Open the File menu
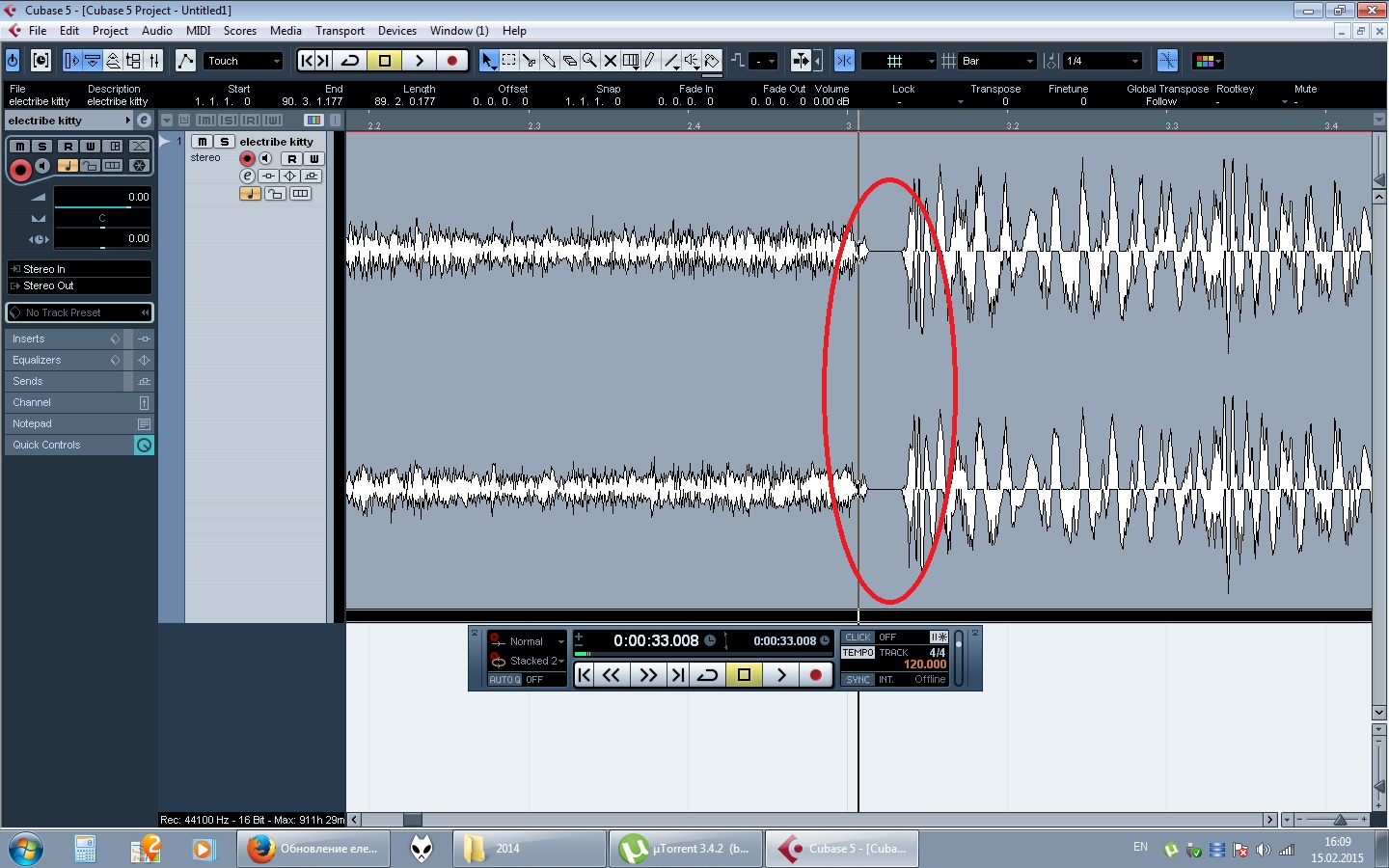Viewport: 1389px width, 868px height. tap(38, 31)
